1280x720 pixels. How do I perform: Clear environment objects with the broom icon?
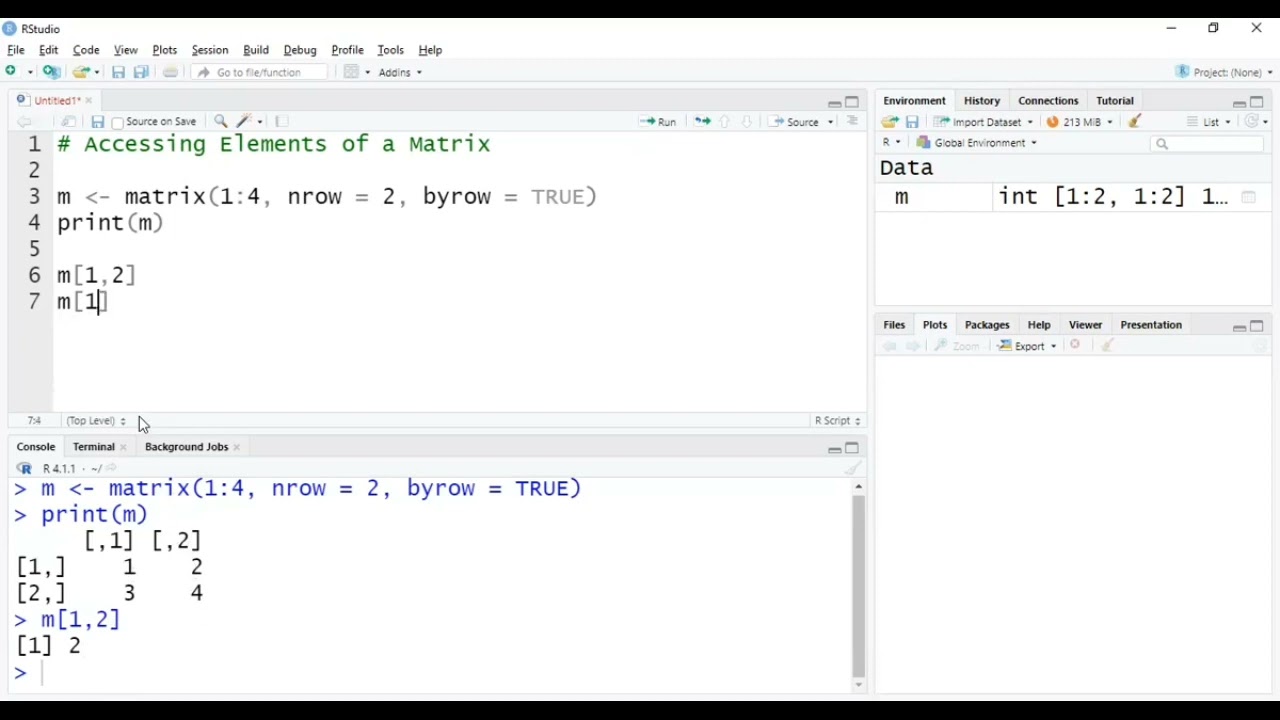pos(1135,122)
